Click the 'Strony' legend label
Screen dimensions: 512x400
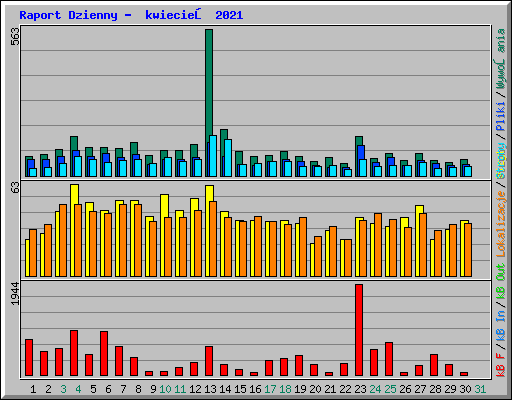click(x=501, y=161)
